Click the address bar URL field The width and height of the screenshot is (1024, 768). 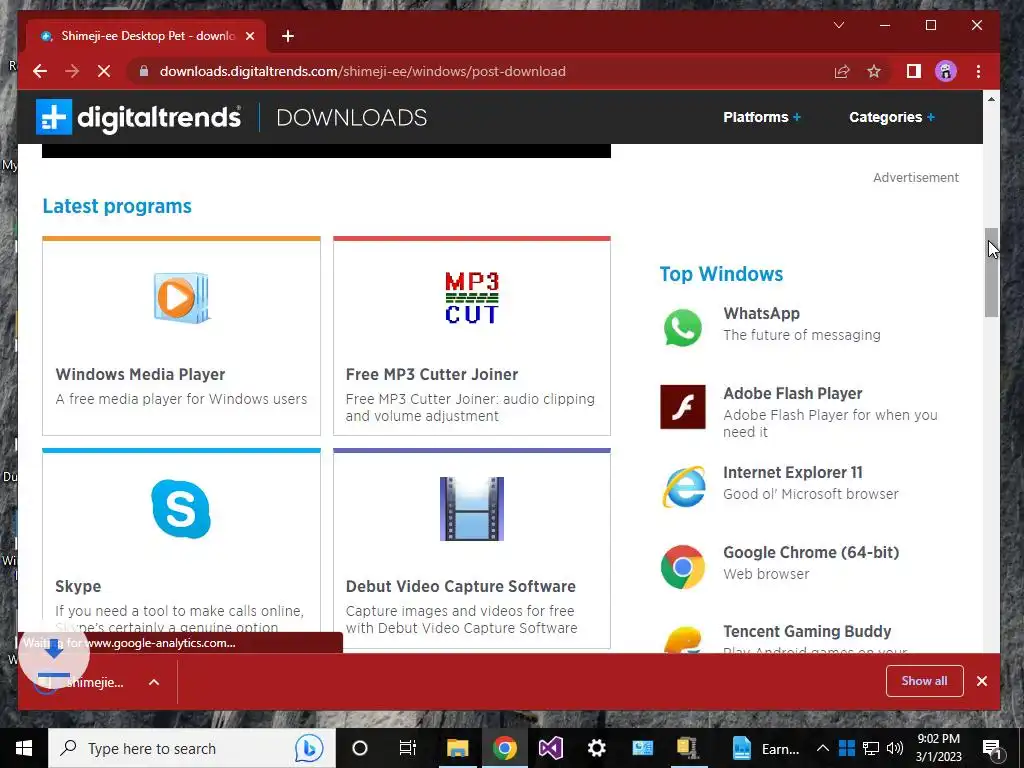[483, 71]
